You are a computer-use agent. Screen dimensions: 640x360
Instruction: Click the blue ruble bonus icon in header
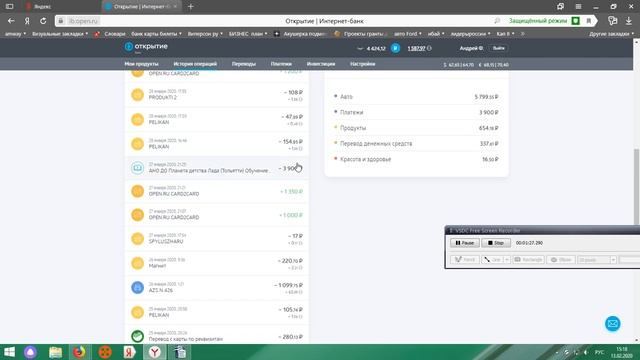pyautogui.click(x=395, y=48)
